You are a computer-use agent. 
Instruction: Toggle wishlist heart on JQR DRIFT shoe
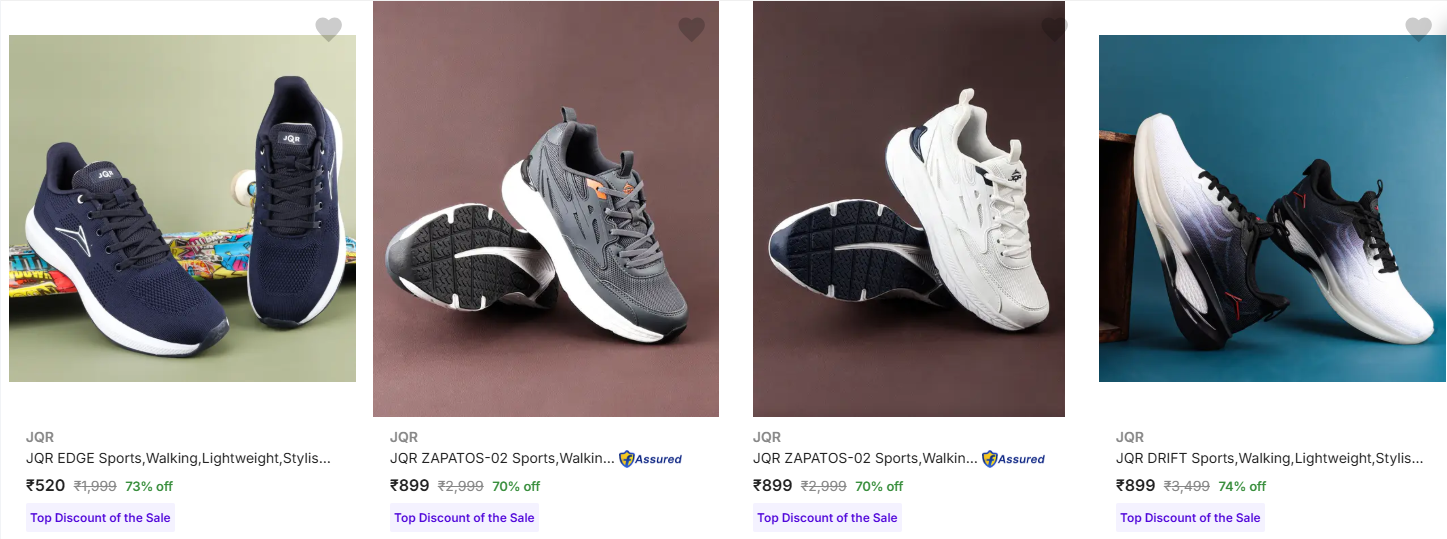[1418, 29]
